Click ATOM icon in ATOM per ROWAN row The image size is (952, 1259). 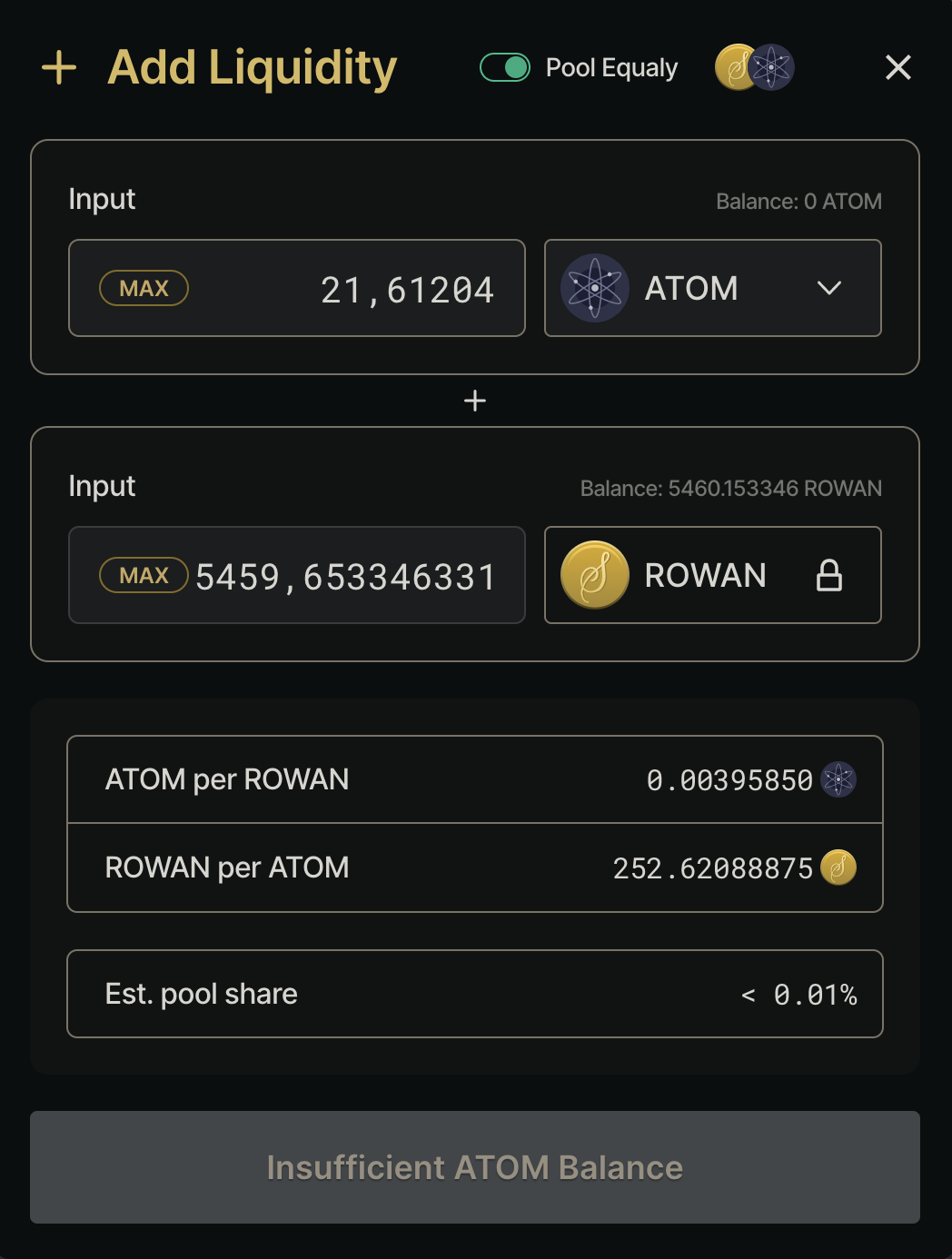[x=838, y=779]
